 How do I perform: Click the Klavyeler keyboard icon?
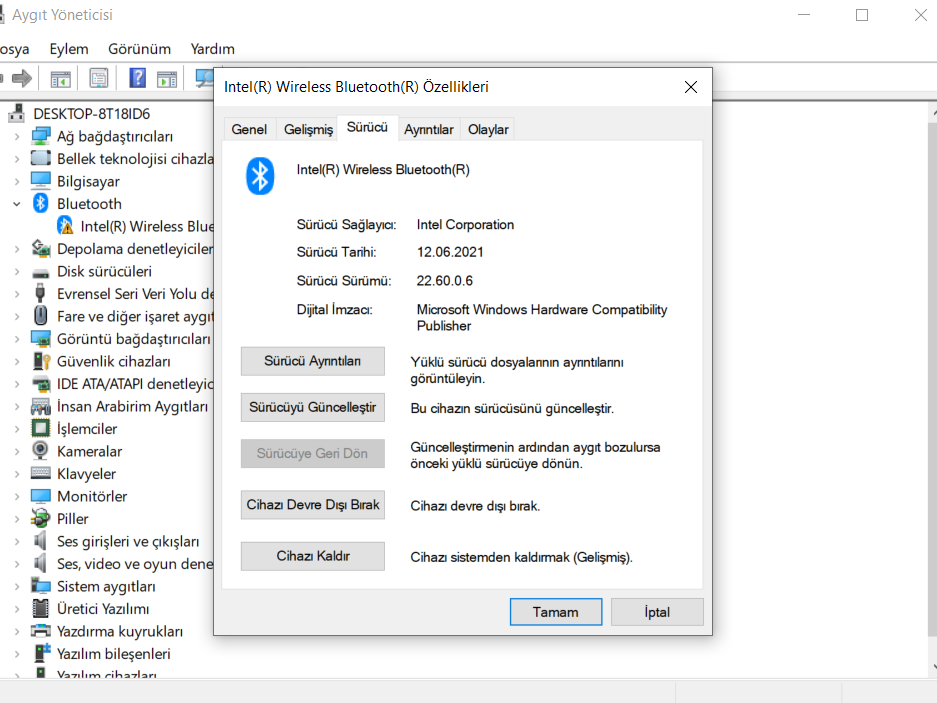(x=41, y=473)
